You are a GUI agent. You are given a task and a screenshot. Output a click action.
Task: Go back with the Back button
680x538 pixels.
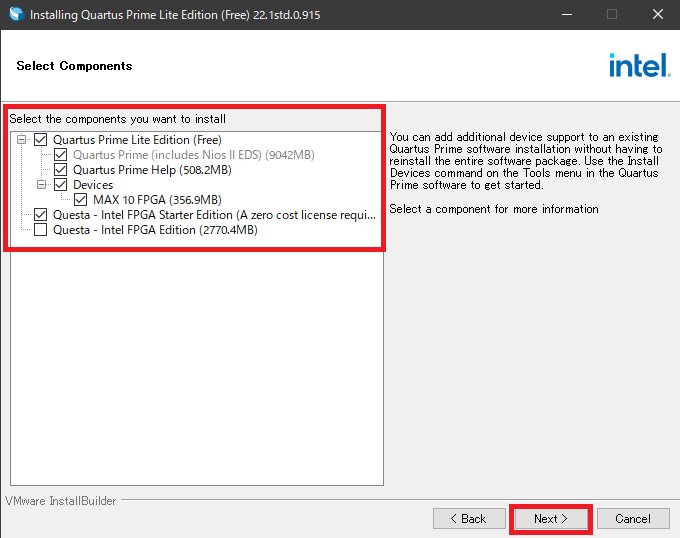point(469,519)
